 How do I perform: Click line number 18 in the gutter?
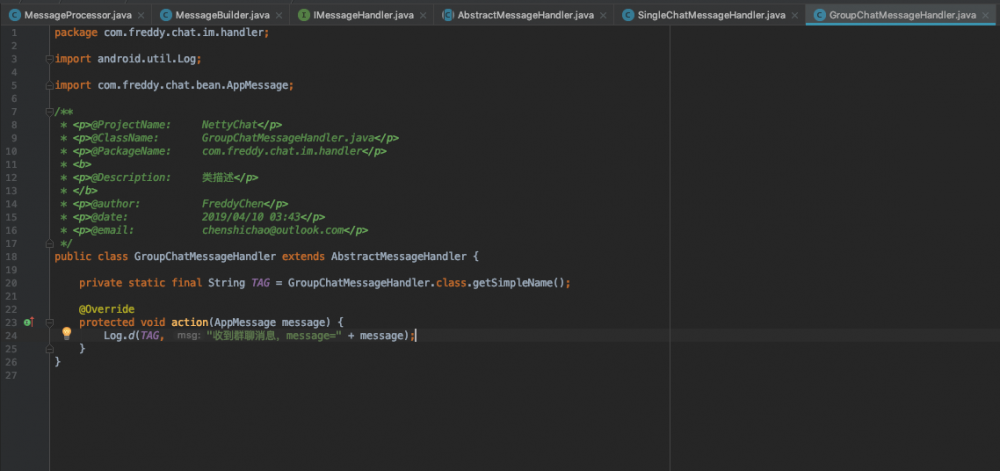pos(10,256)
